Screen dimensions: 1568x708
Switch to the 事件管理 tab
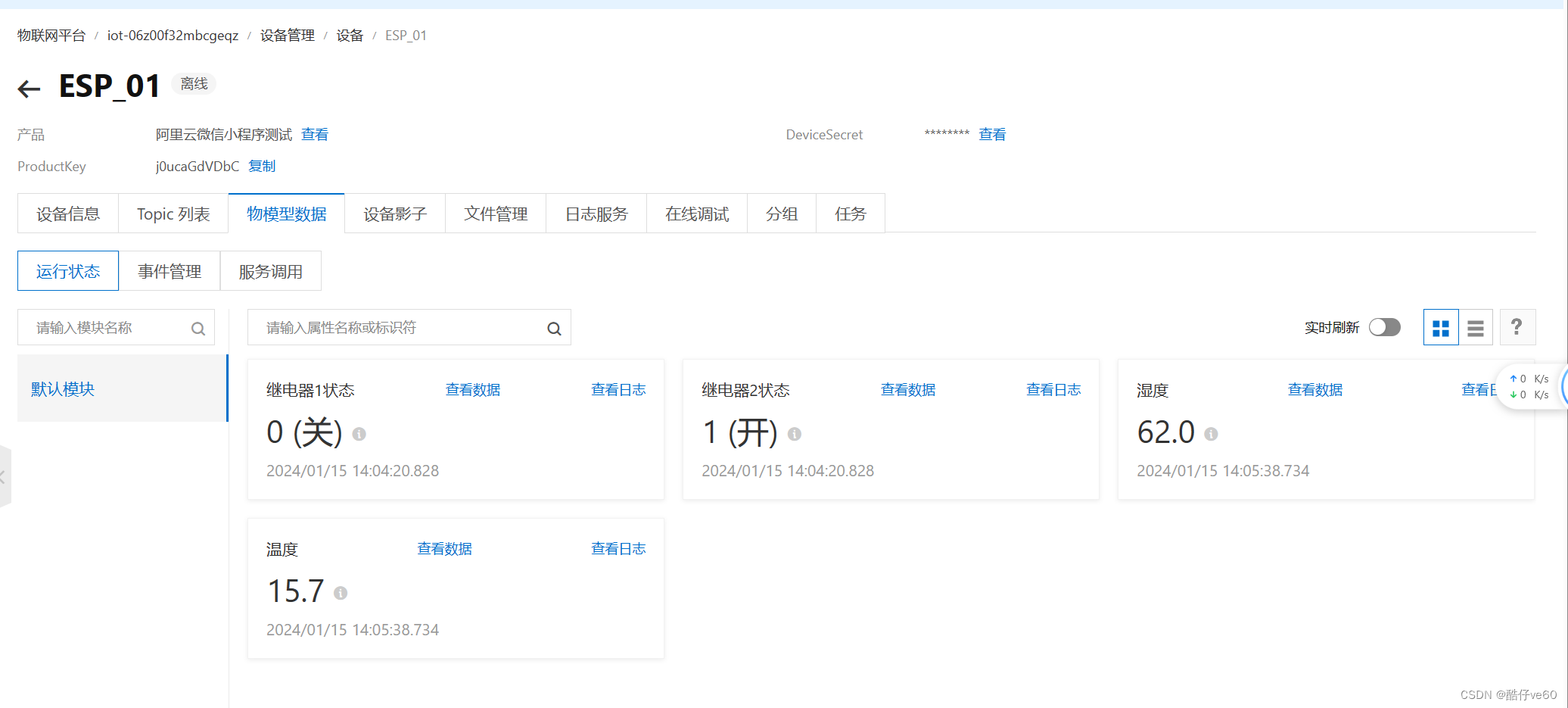click(x=170, y=270)
